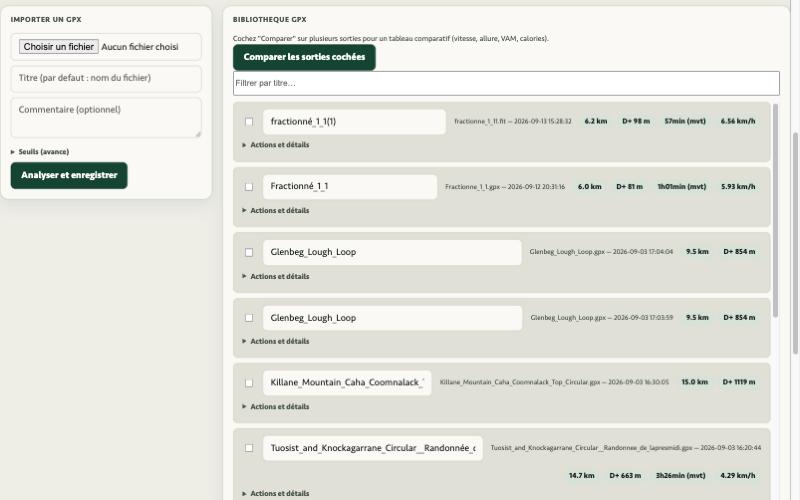Expand the Seuils (avancé) section
800x500 pixels.
40,152
